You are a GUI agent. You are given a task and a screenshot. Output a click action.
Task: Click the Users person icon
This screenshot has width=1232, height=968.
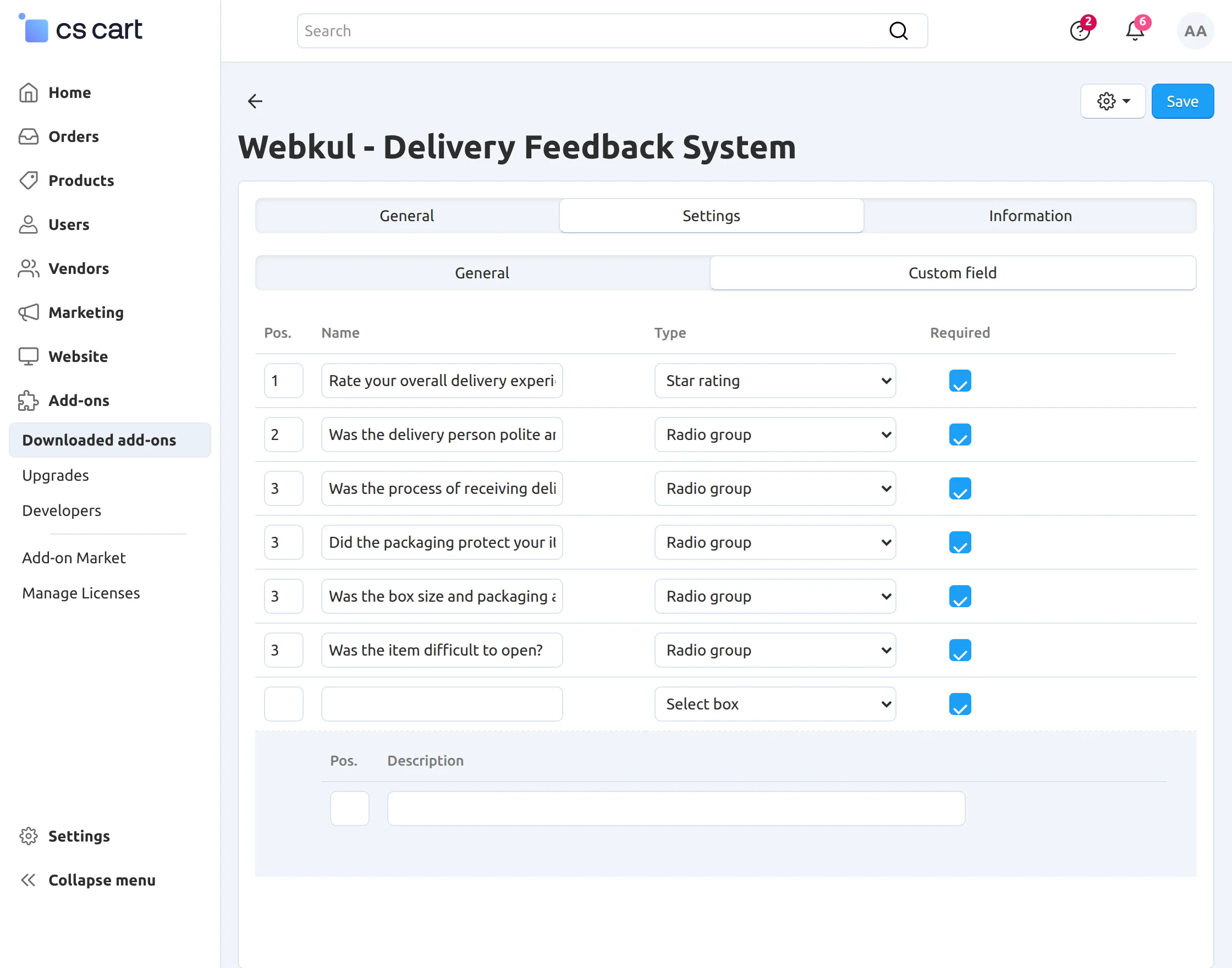(x=29, y=224)
